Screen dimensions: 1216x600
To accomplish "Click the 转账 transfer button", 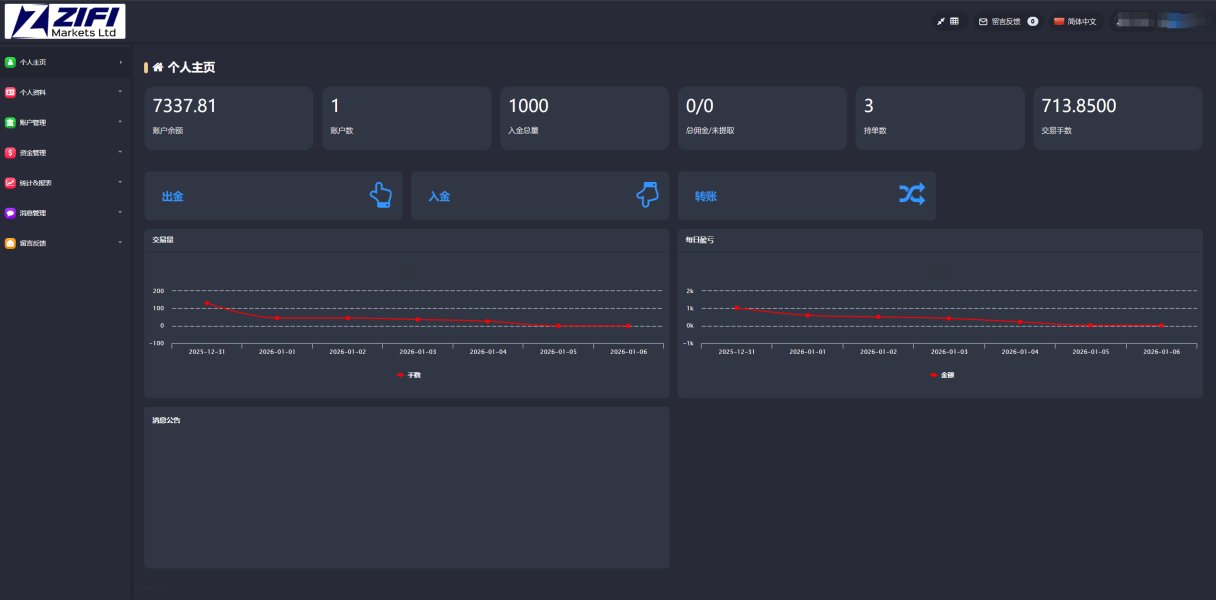I will pos(806,196).
